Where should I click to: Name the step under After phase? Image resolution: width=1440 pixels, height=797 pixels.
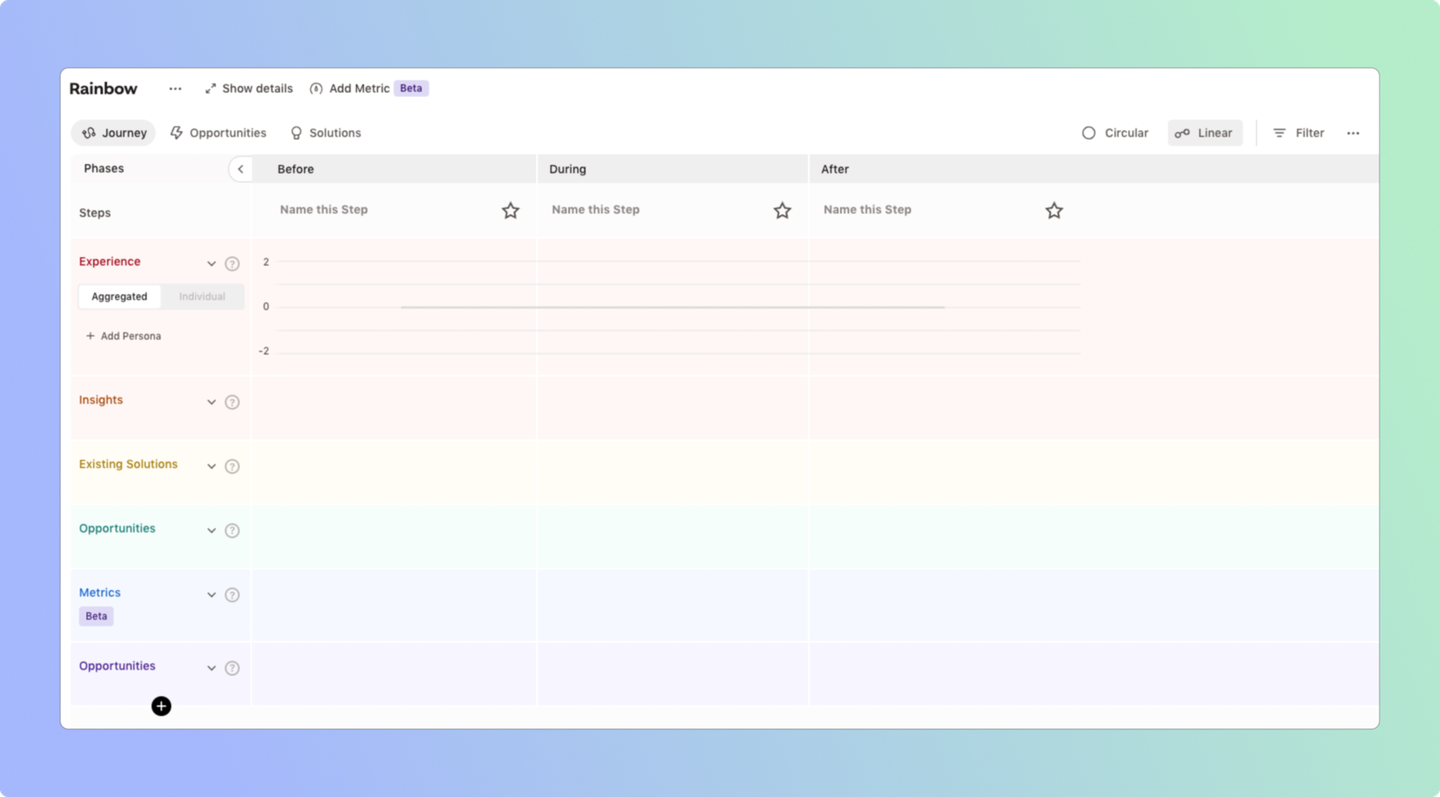(x=868, y=210)
